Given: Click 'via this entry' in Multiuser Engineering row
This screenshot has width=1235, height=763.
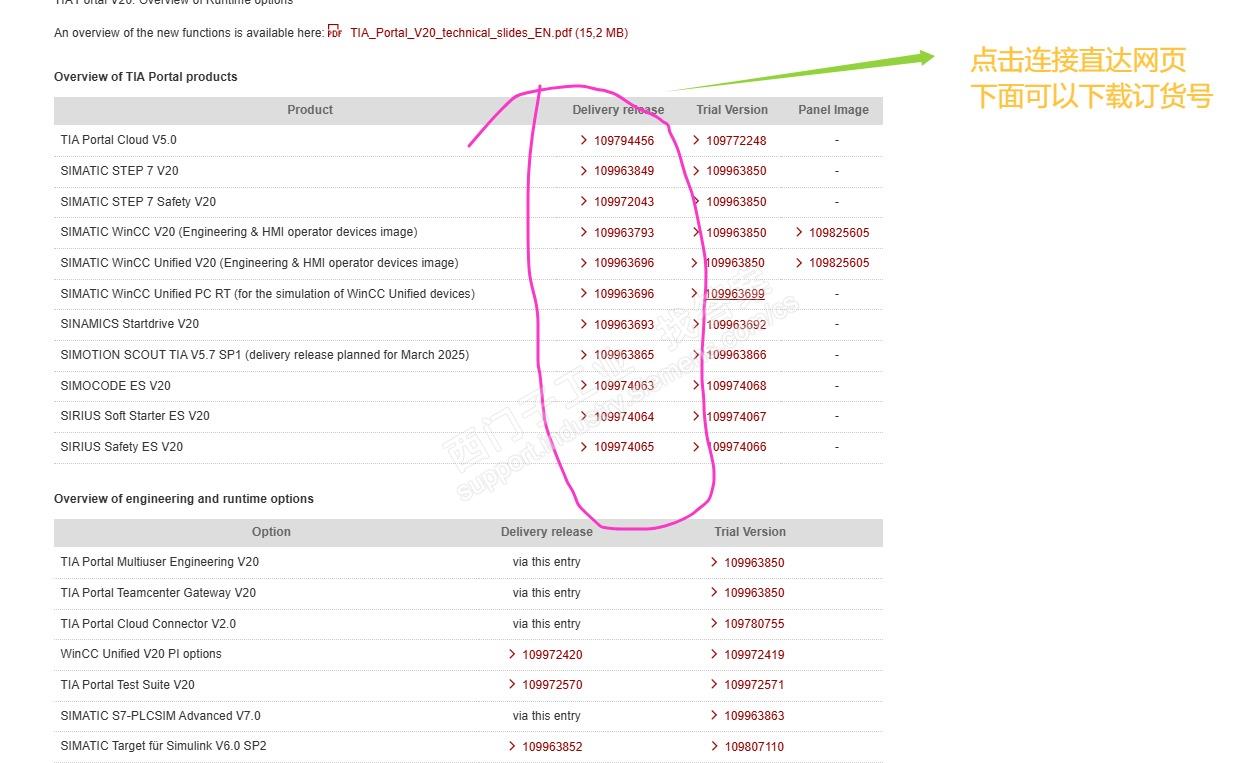Looking at the screenshot, I should tap(547, 562).
